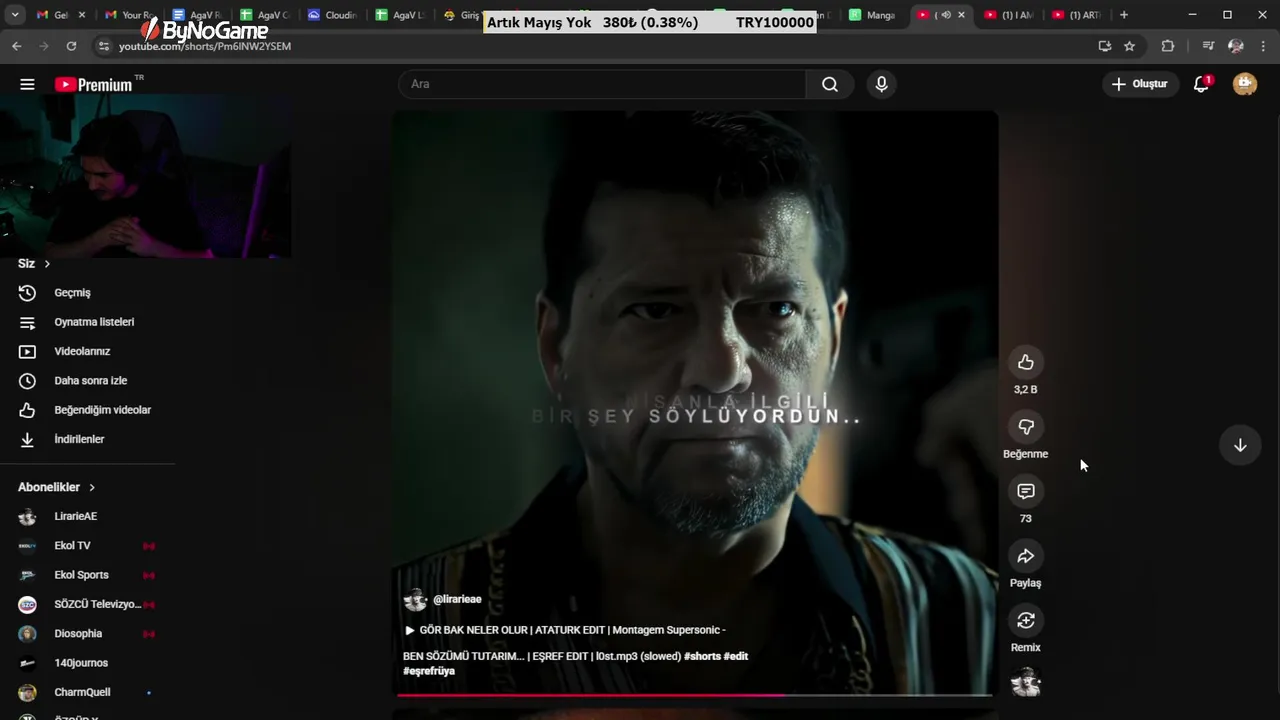
Task: Go back in browser history
Action: coord(16,46)
